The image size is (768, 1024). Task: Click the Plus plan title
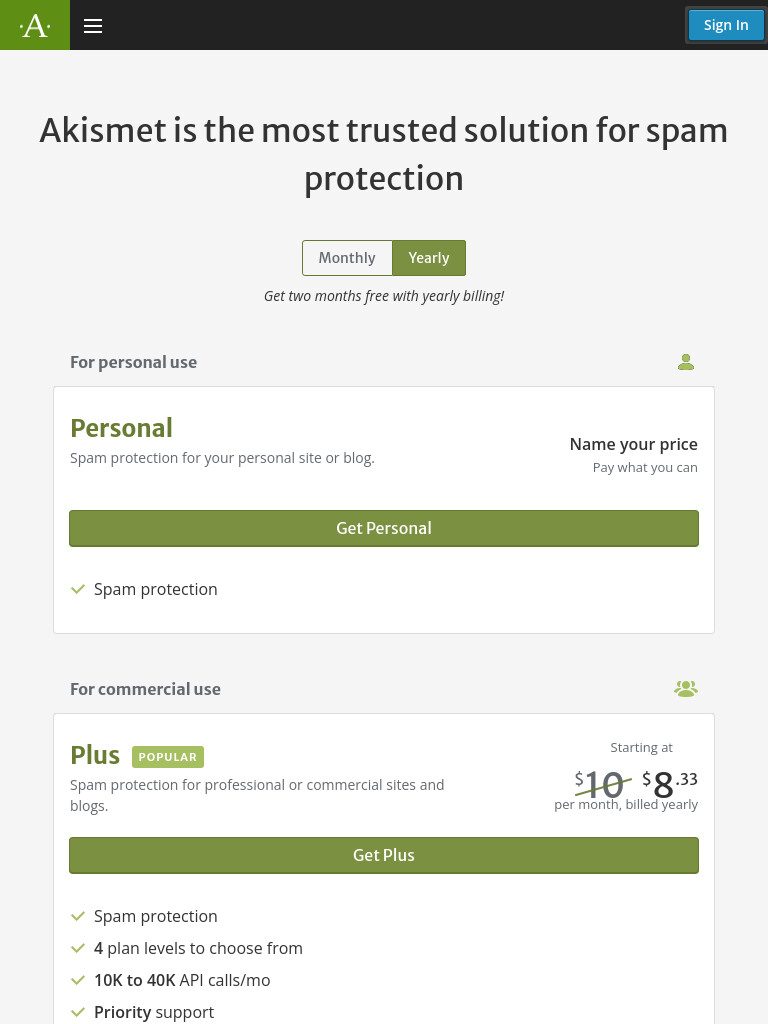95,755
